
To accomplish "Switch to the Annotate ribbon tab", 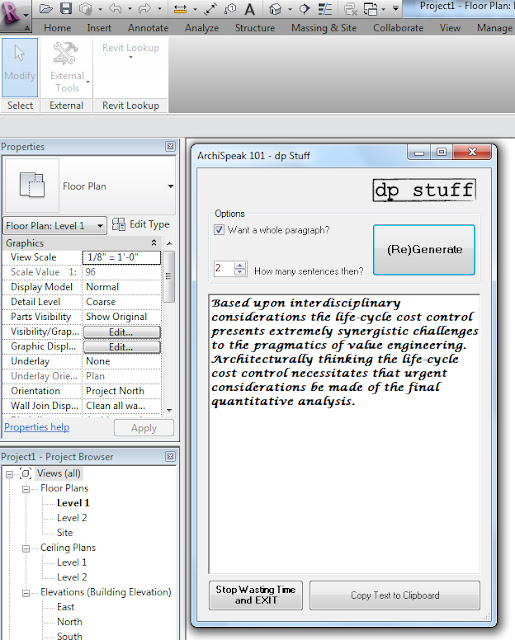I will pos(148,28).
